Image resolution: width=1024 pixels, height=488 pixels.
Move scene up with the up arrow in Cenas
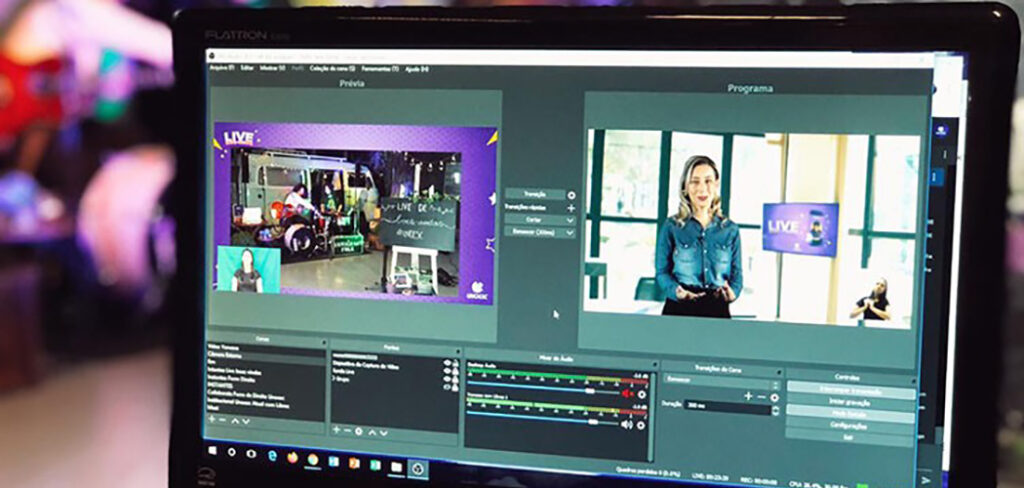click(234, 420)
